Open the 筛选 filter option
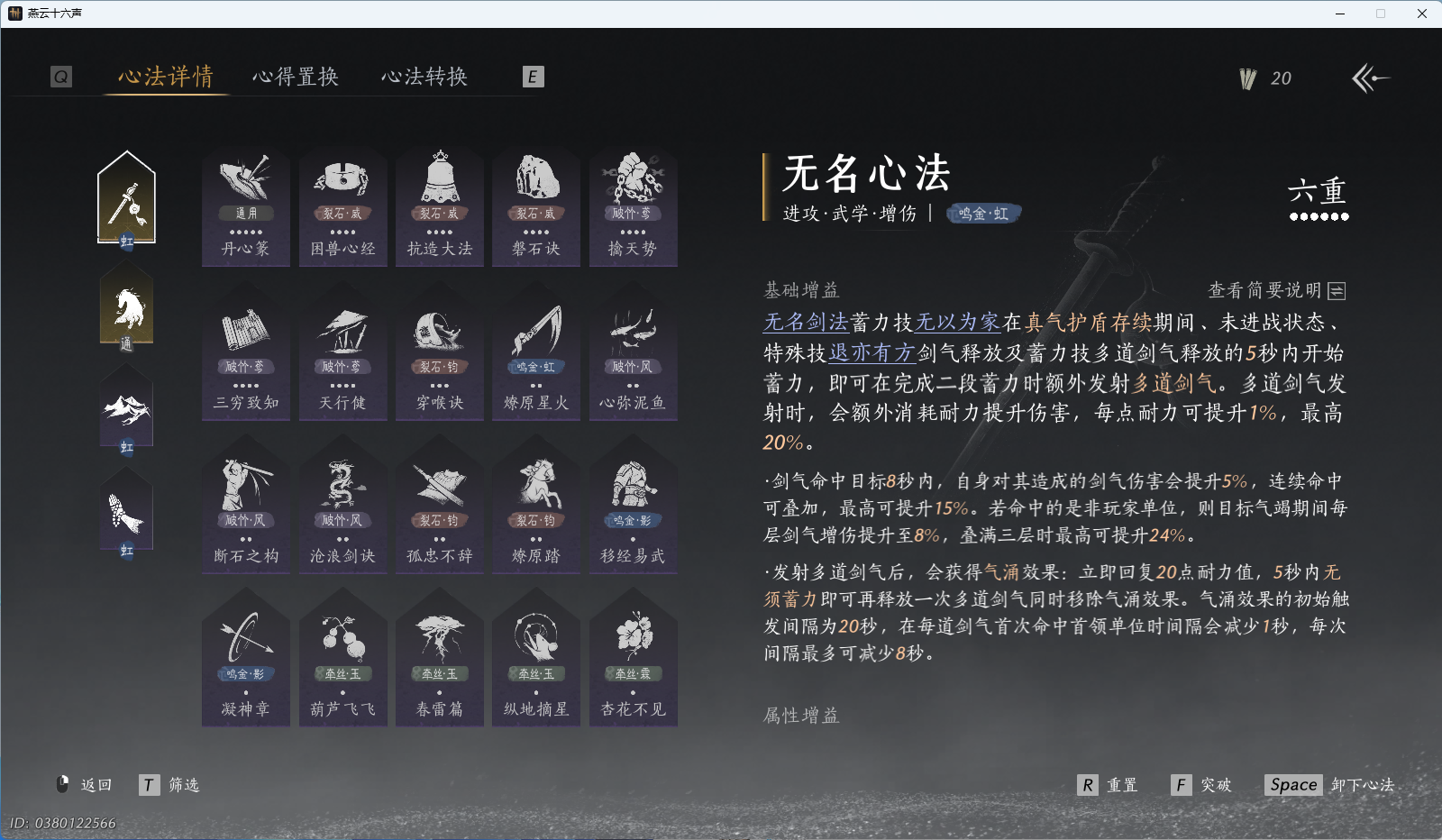This screenshot has width=1442, height=840. click(x=182, y=784)
